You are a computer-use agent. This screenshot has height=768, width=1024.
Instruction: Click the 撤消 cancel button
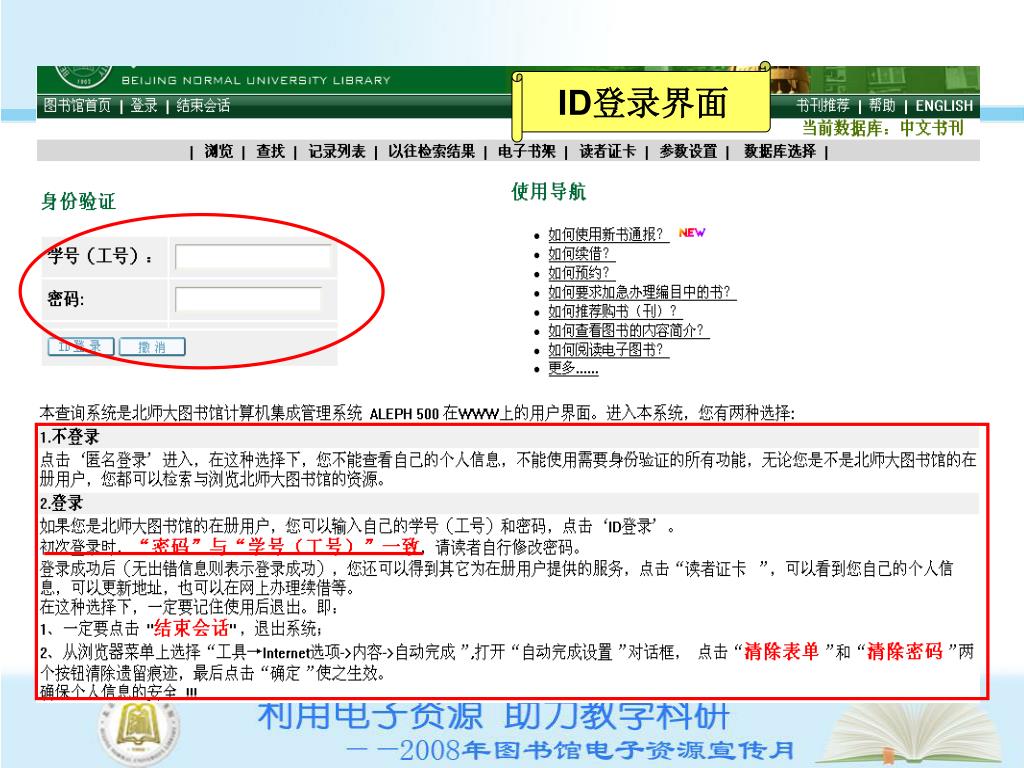click(152, 347)
